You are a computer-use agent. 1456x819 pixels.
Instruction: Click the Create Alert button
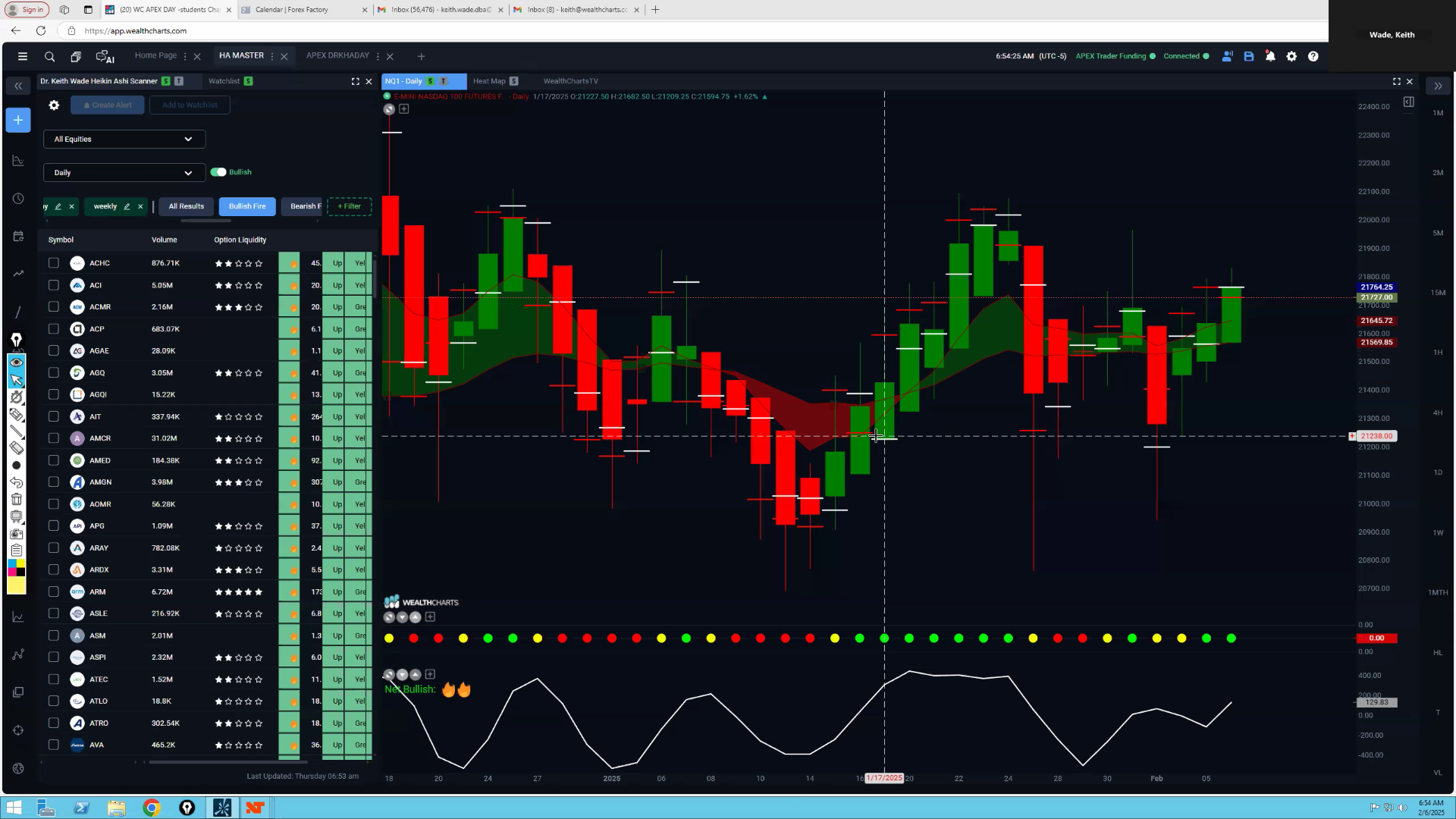[x=107, y=105]
